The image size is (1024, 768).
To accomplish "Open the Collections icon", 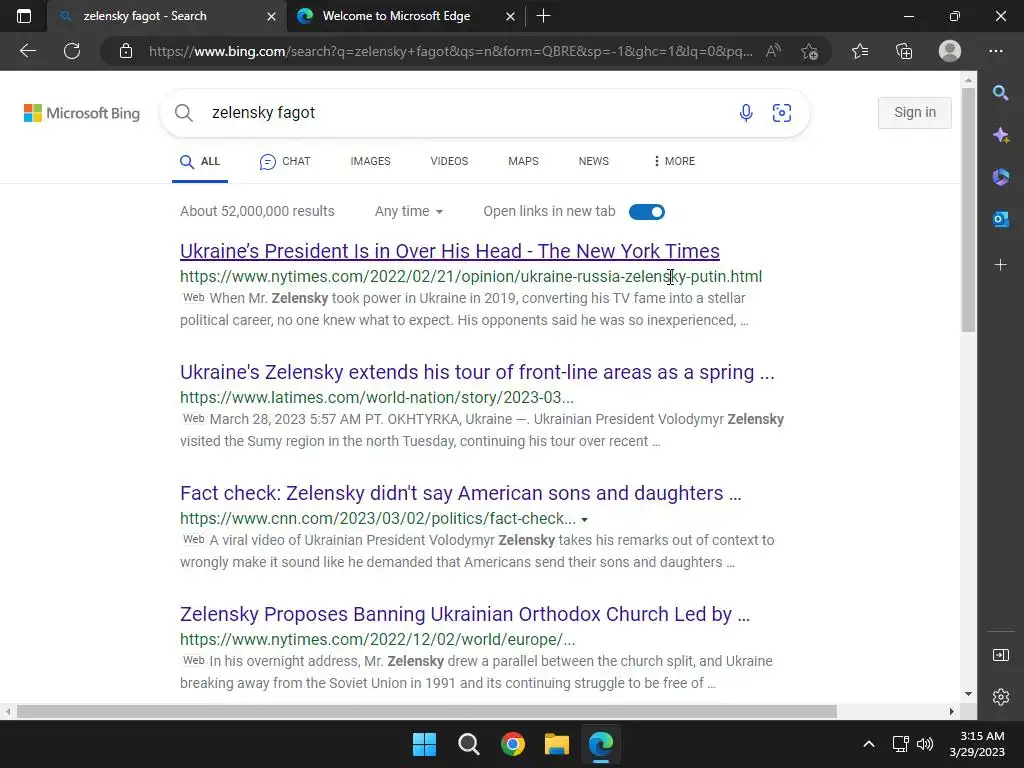I will [x=904, y=51].
